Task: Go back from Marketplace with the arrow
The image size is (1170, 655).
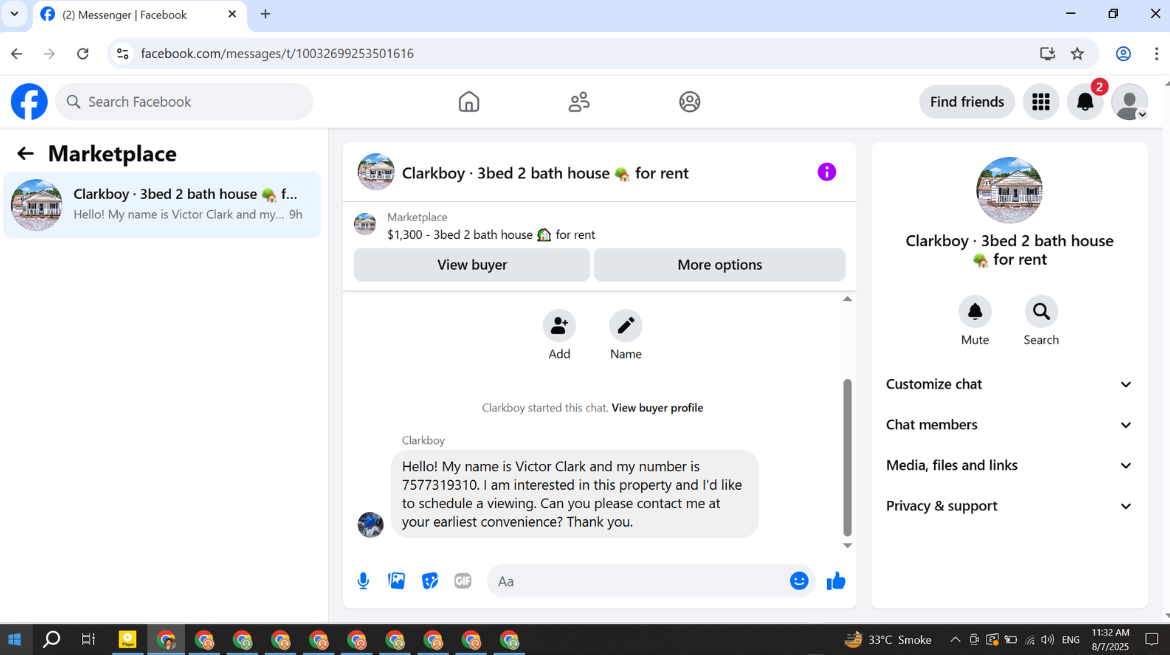Action: tap(25, 154)
